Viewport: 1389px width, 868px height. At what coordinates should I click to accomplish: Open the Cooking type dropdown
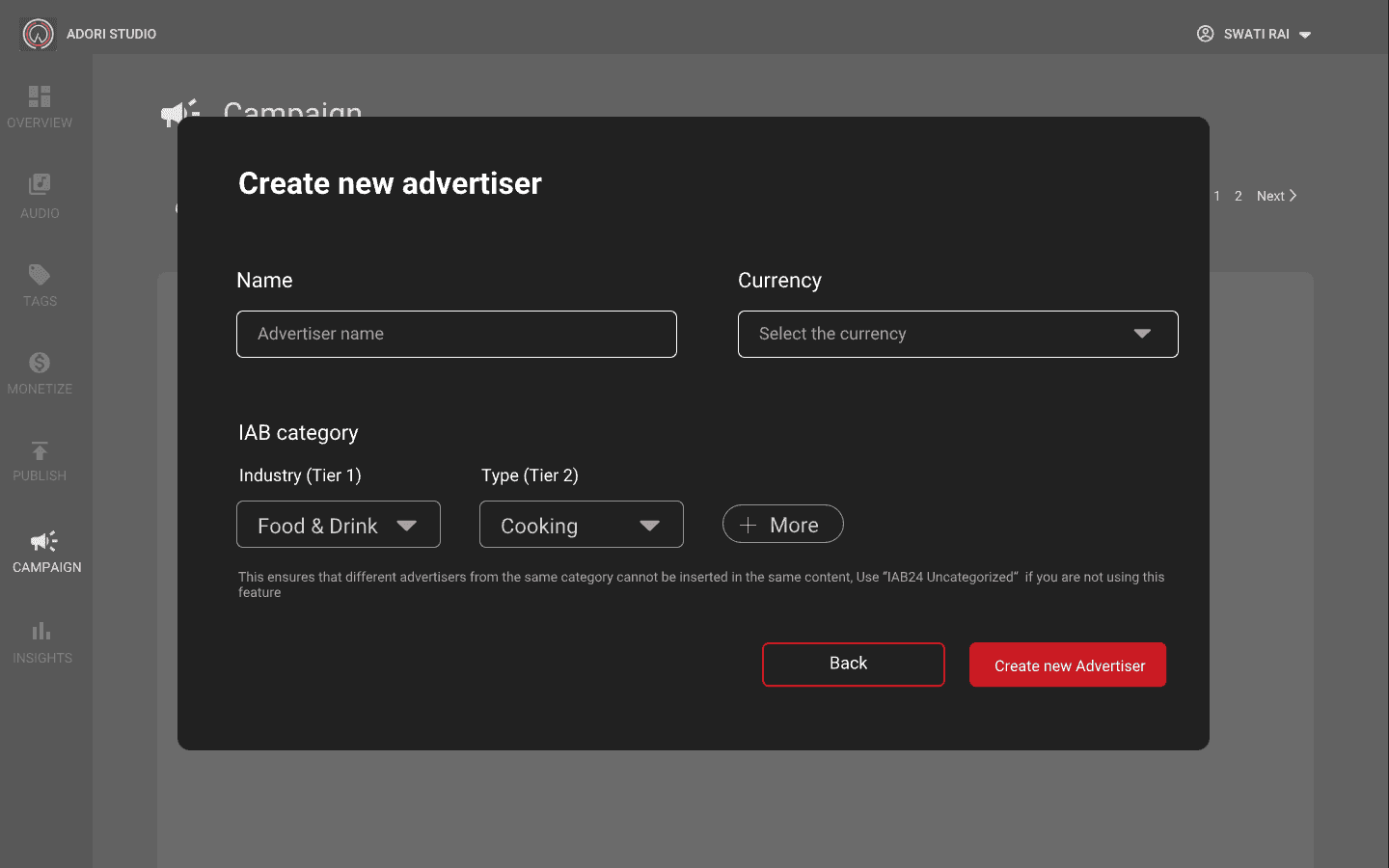pos(582,525)
